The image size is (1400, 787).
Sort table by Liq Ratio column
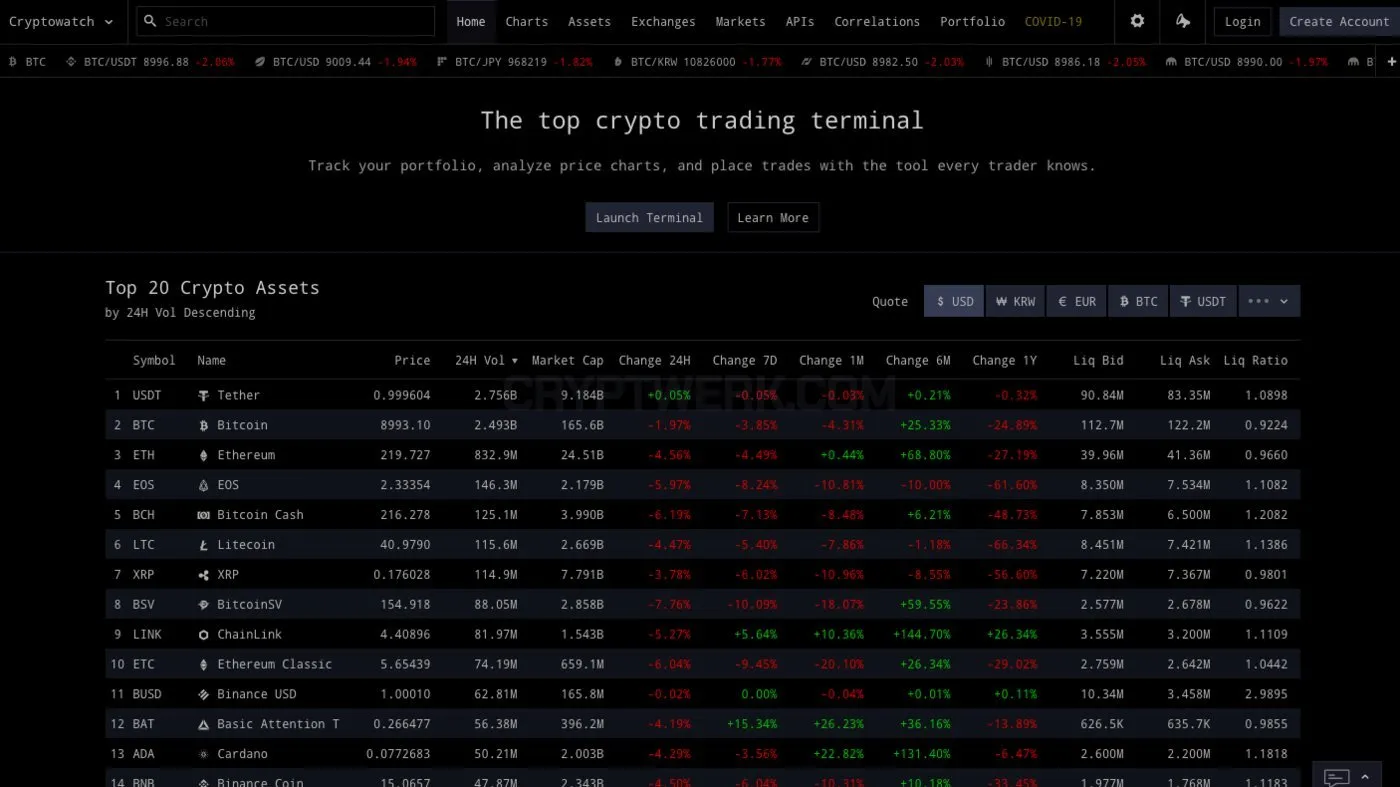(1256, 361)
